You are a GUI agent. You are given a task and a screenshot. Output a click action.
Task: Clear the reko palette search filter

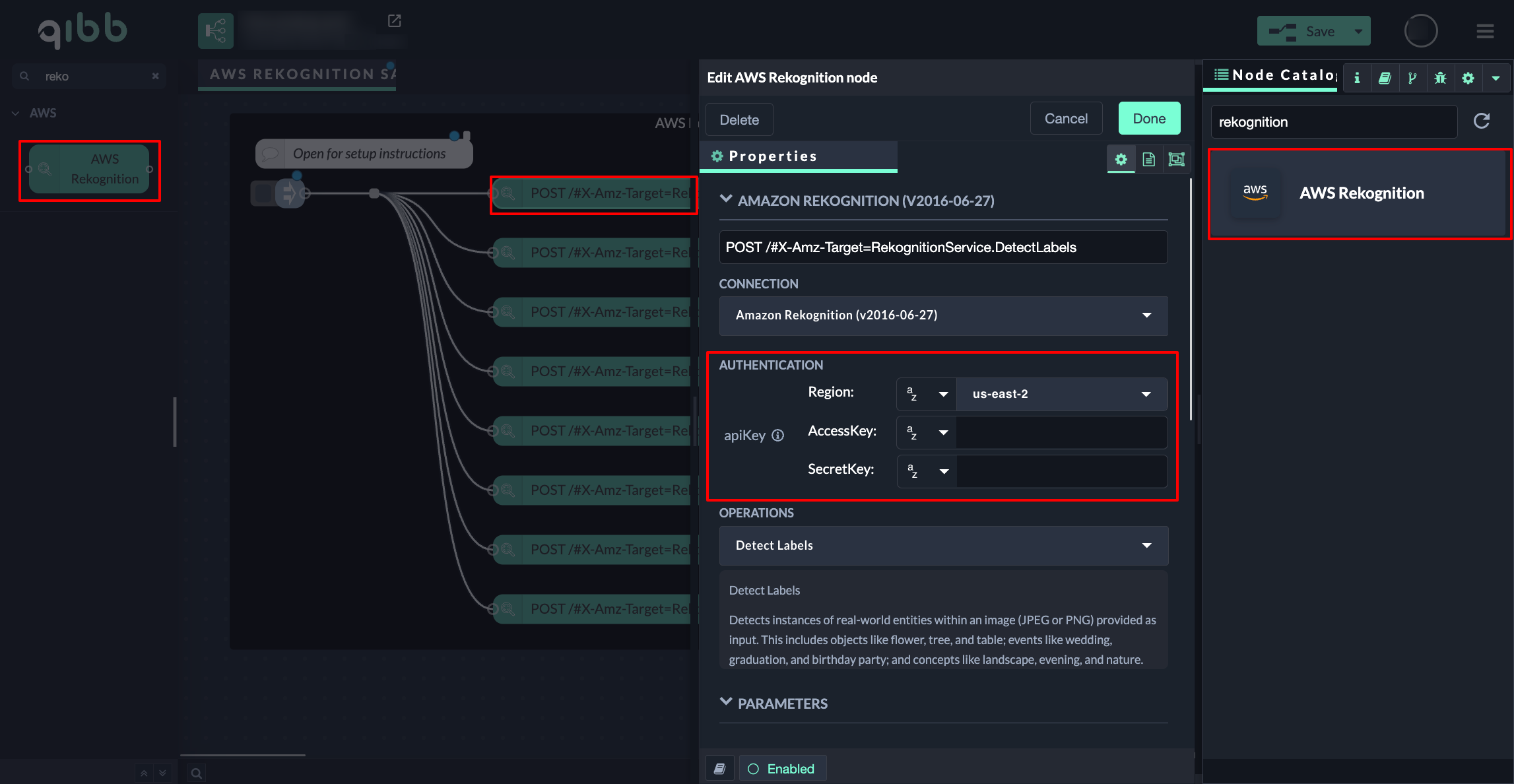[155, 76]
